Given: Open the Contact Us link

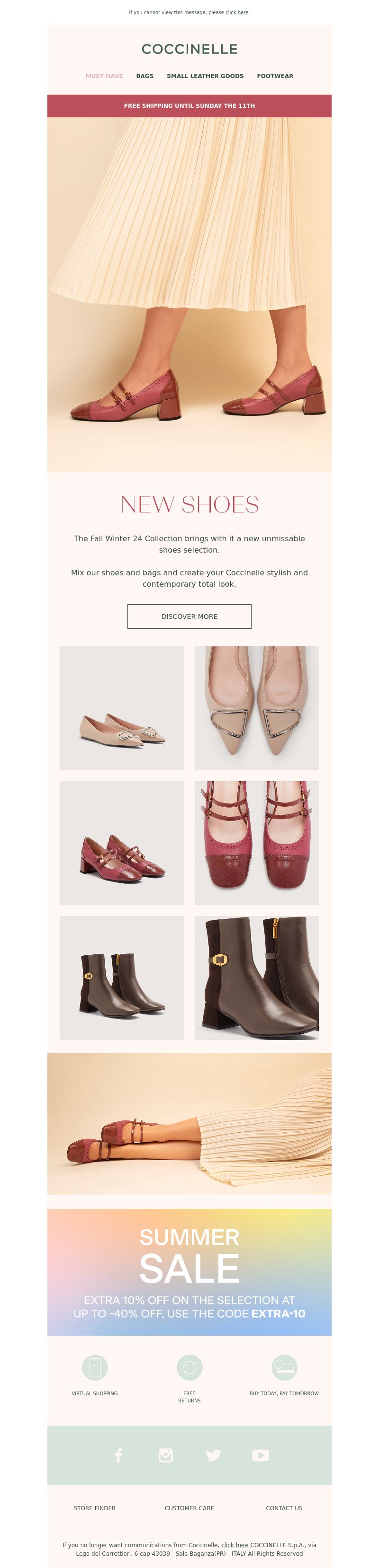Looking at the screenshot, I should 284,1508.
